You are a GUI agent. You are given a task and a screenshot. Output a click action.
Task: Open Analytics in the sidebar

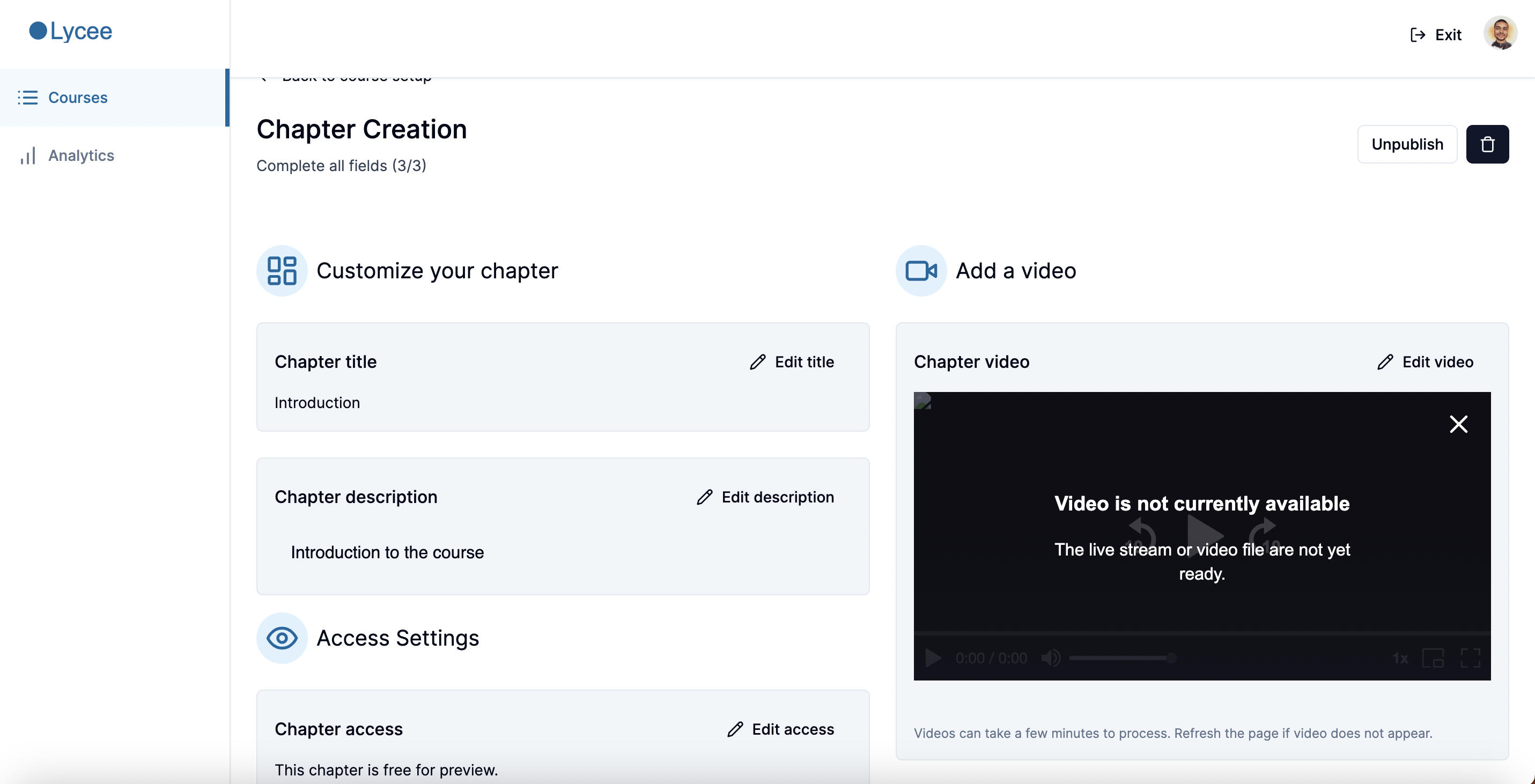pyautogui.click(x=81, y=156)
